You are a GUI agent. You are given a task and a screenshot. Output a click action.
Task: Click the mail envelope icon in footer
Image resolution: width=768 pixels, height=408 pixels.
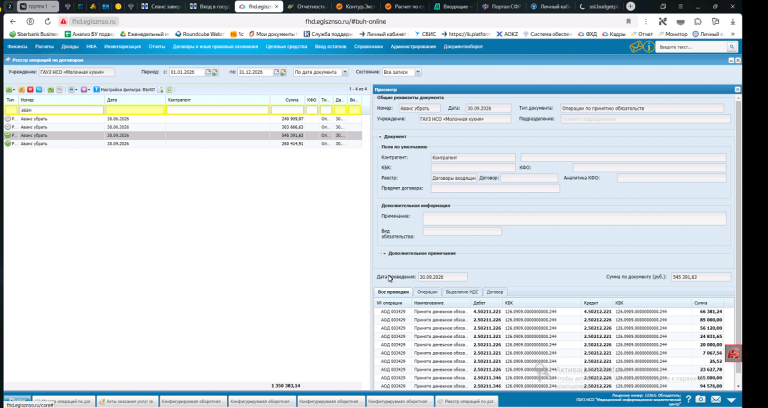coord(716,400)
